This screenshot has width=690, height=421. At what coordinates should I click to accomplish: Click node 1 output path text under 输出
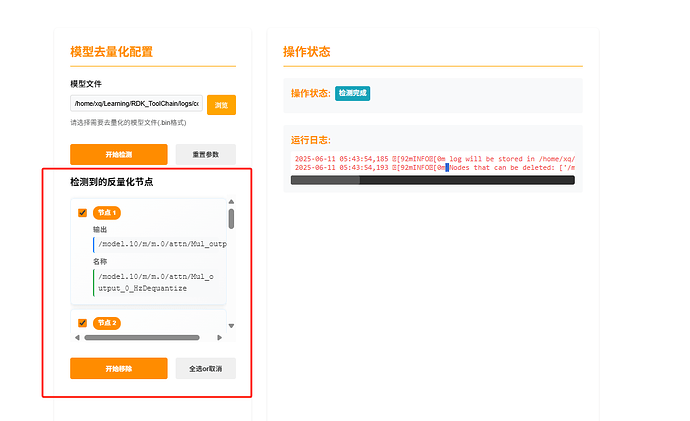(162, 244)
